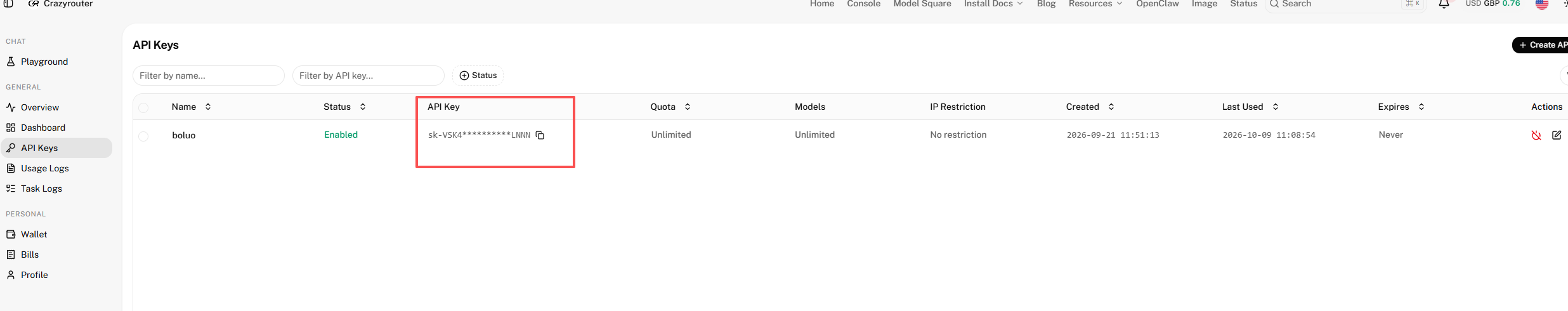Viewport: 1568px width, 311px height.
Task: Click the top Search box
Action: pyautogui.click(x=1345, y=4)
